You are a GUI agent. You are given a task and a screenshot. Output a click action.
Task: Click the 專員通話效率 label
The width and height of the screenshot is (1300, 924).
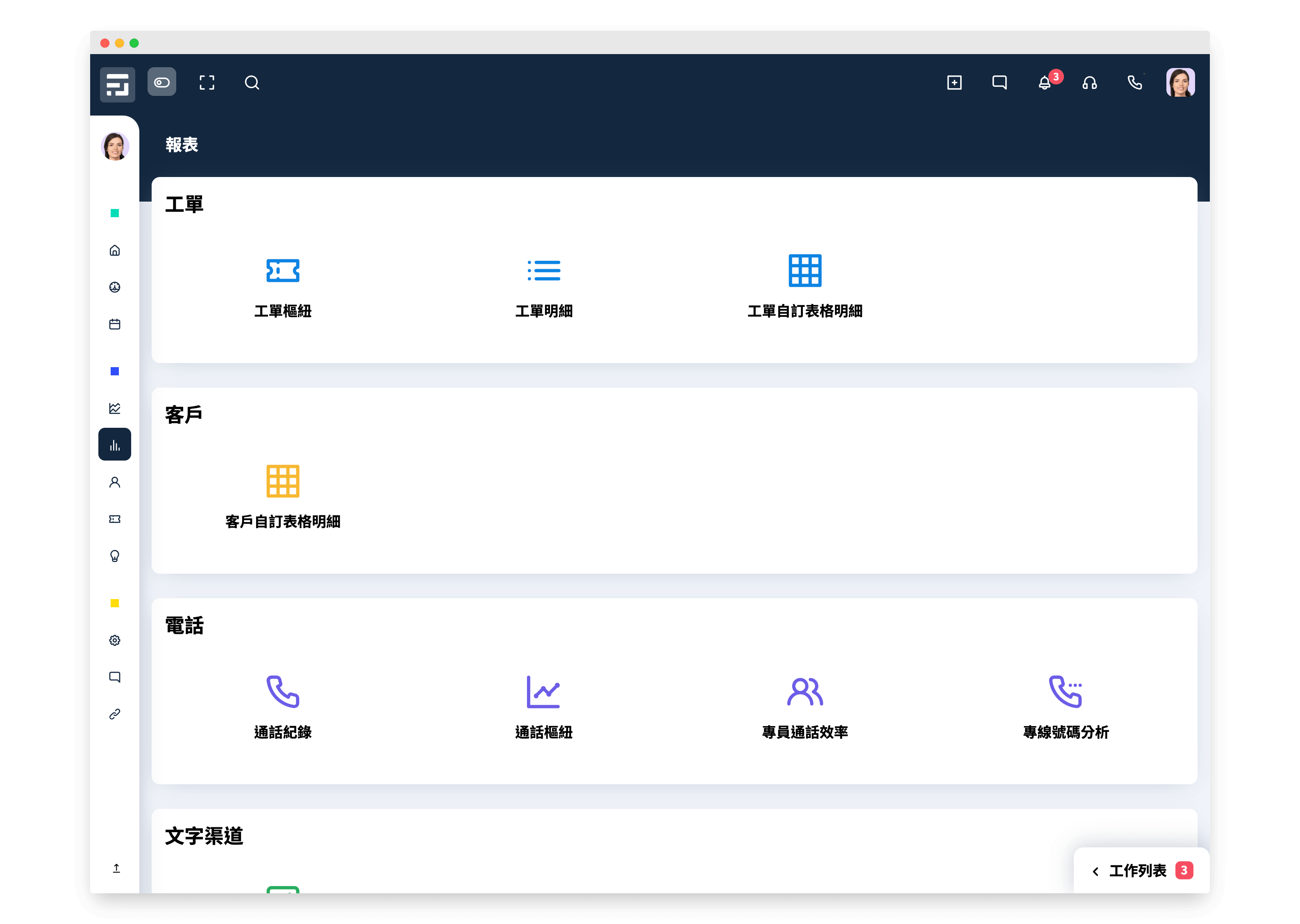(x=805, y=732)
